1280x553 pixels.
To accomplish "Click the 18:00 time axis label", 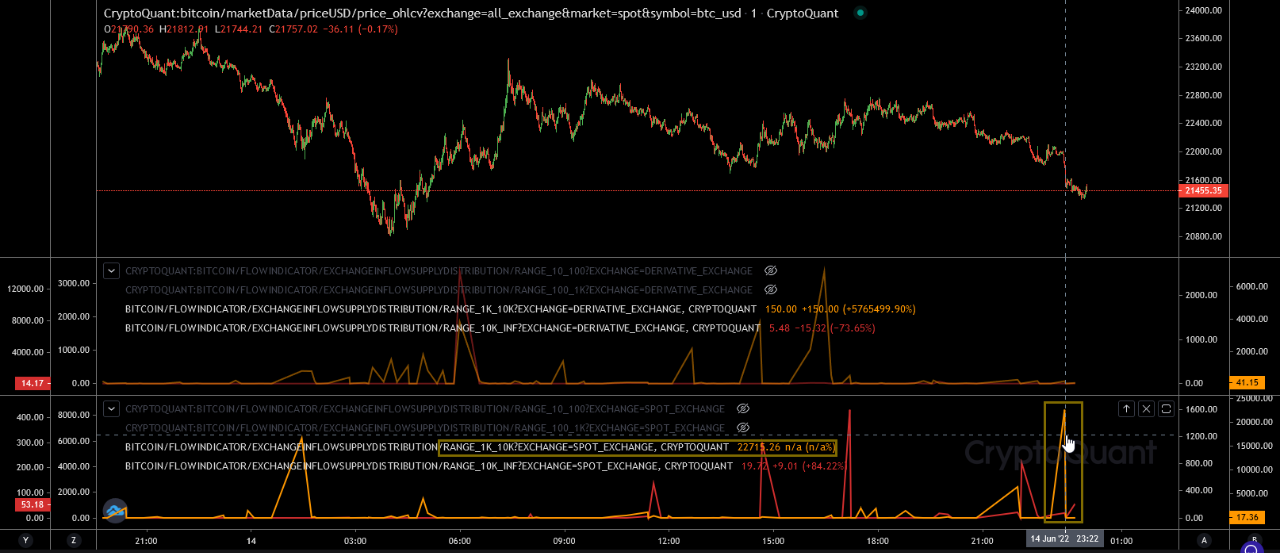I will [x=877, y=540].
